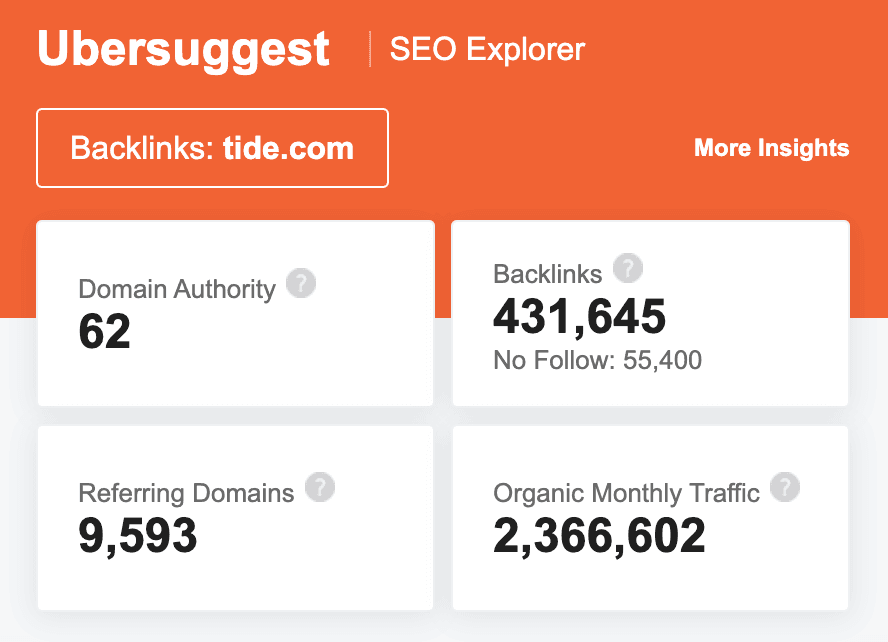Open the Backlinks metric card

(650, 313)
